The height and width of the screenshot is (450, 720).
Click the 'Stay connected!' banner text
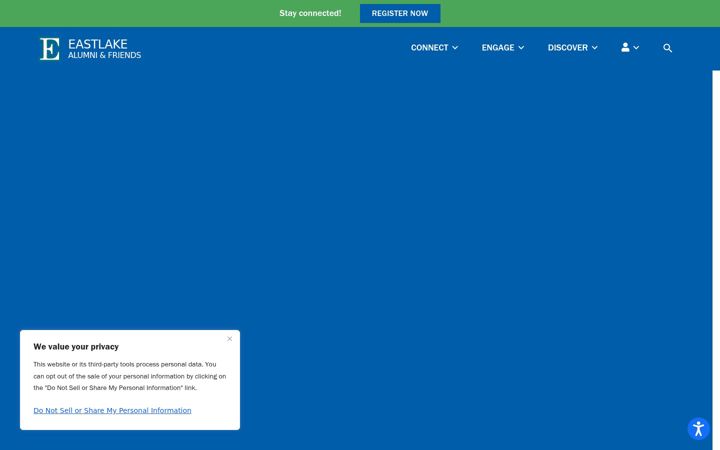(310, 13)
